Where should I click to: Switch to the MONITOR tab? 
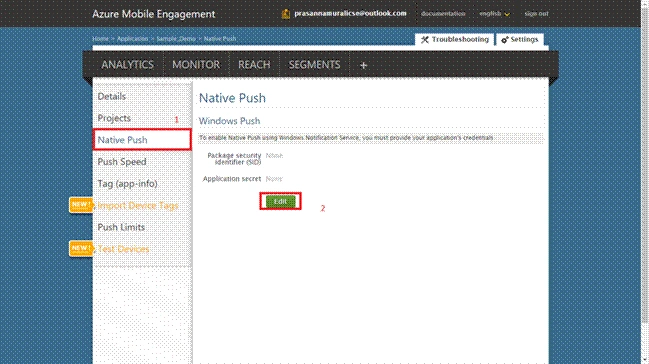point(196,65)
